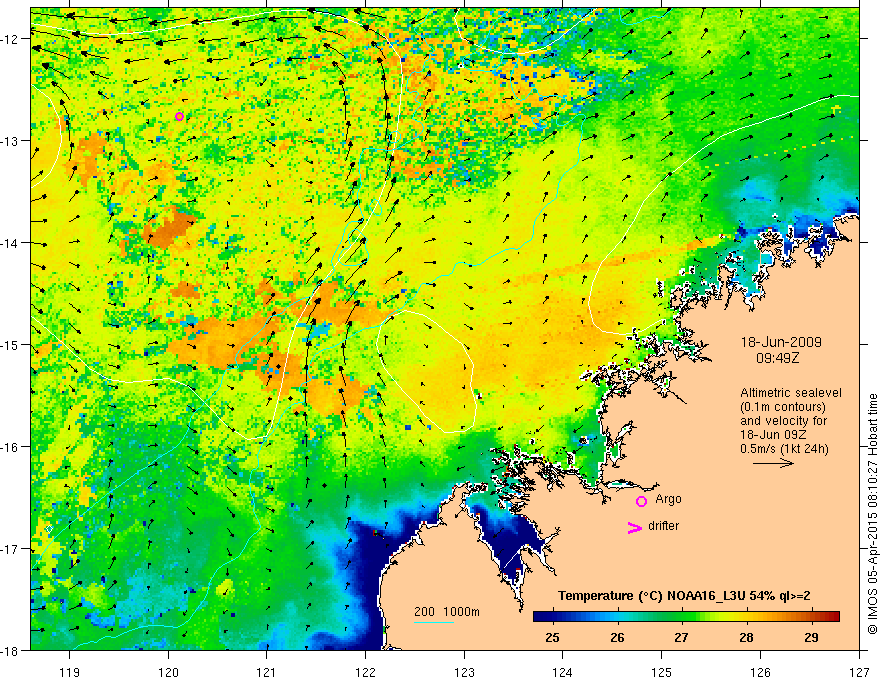Click the latitude axis label -18

click(10, 651)
